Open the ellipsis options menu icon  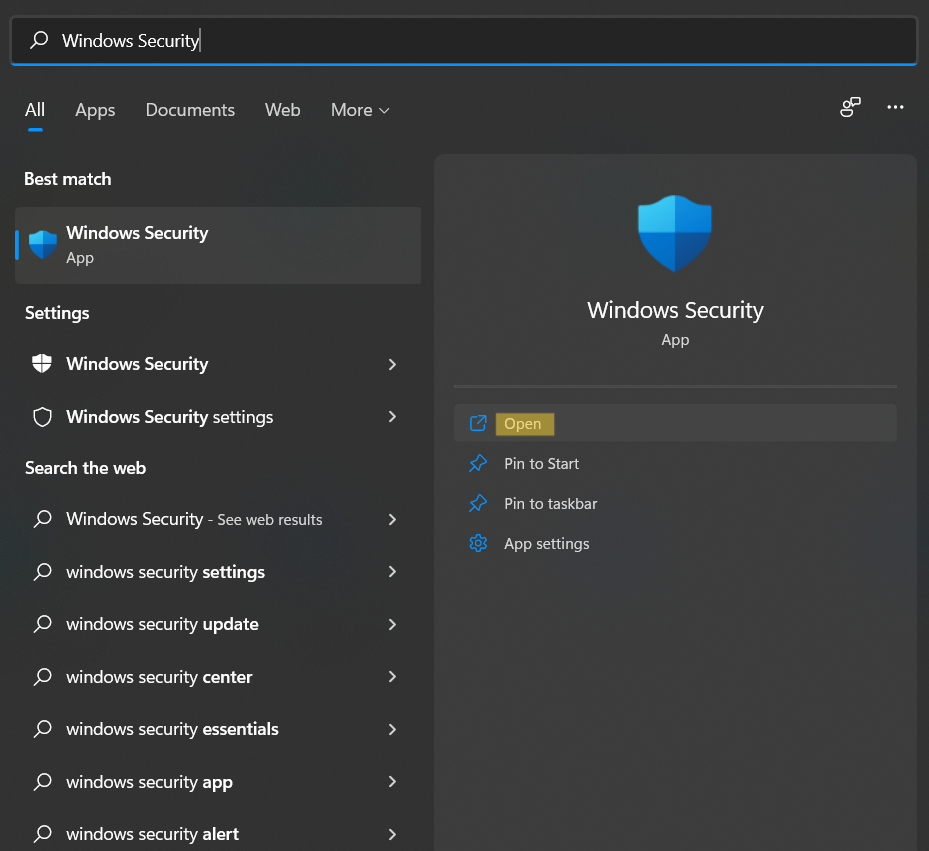[x=895, y=107]
